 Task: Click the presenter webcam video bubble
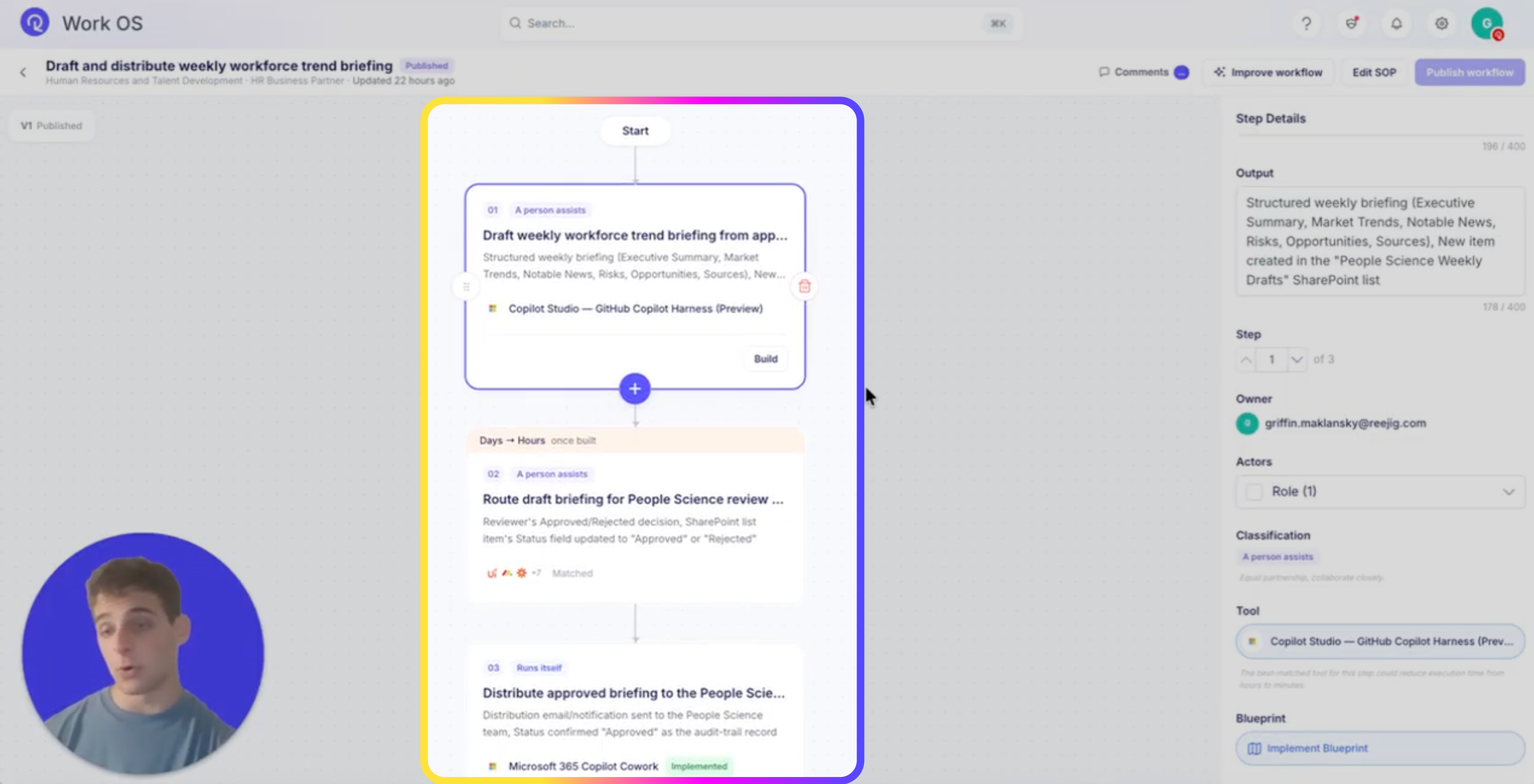click(x=143, y=653)
